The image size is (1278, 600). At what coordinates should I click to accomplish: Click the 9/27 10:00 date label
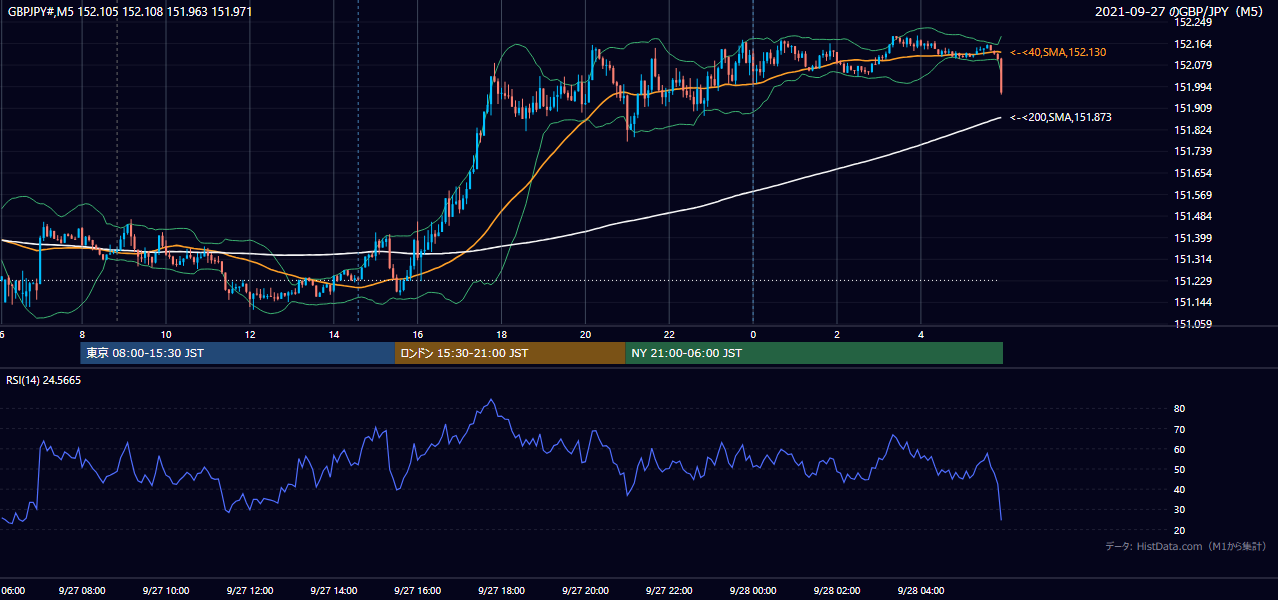pyautogui.click(x=166, y=591)
